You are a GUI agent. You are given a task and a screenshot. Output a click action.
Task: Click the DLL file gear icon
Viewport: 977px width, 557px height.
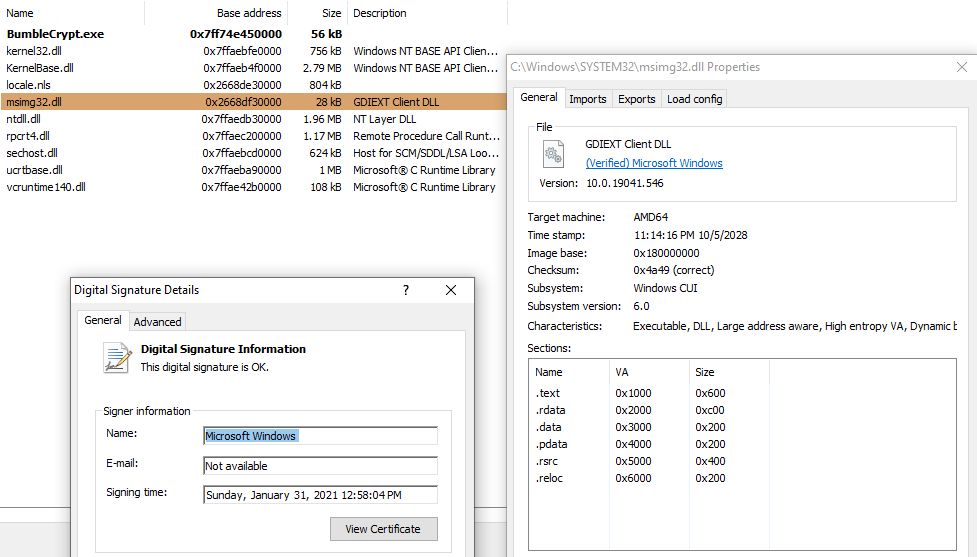553,153
